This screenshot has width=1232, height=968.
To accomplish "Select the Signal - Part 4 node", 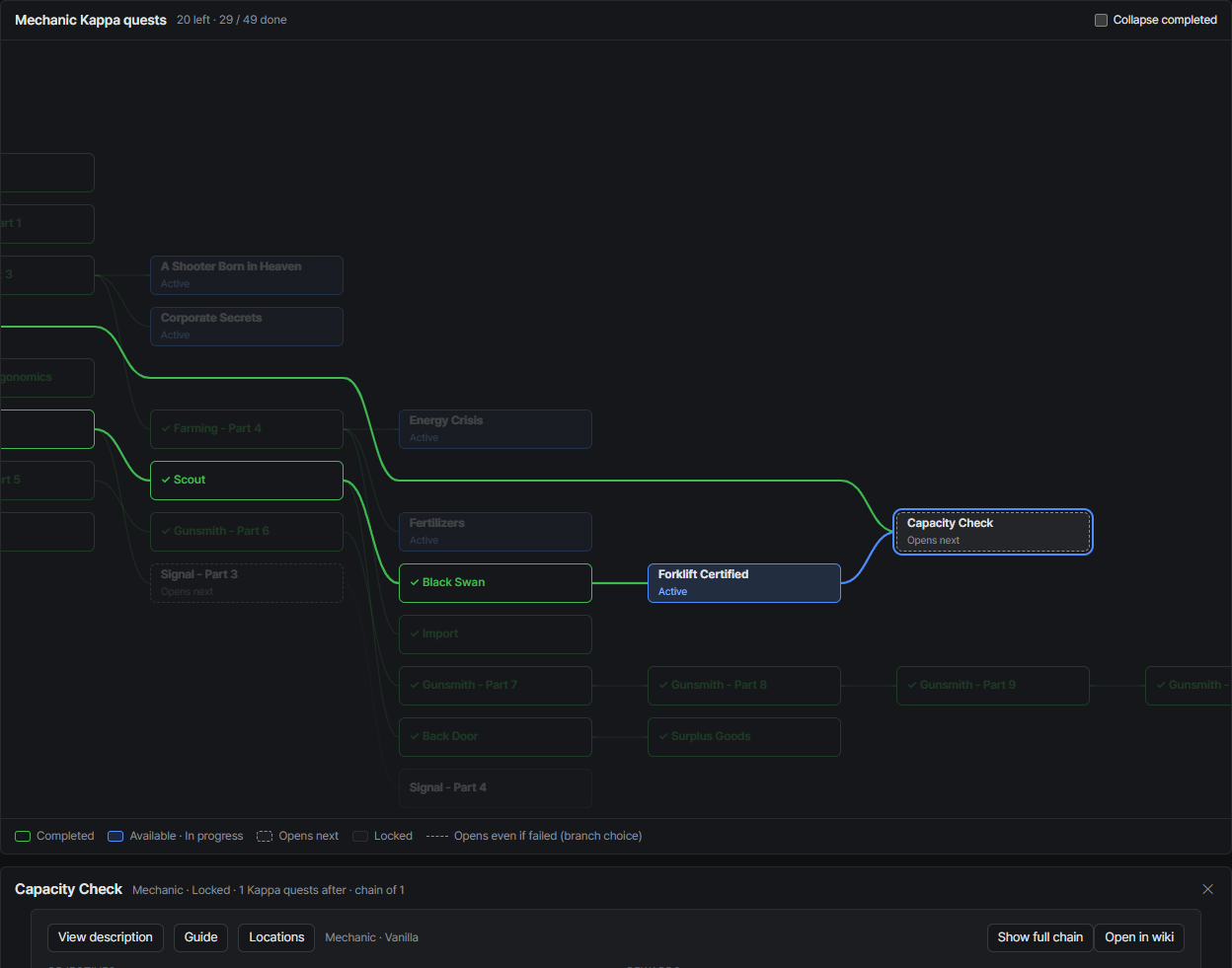I will tap(496, 788).
